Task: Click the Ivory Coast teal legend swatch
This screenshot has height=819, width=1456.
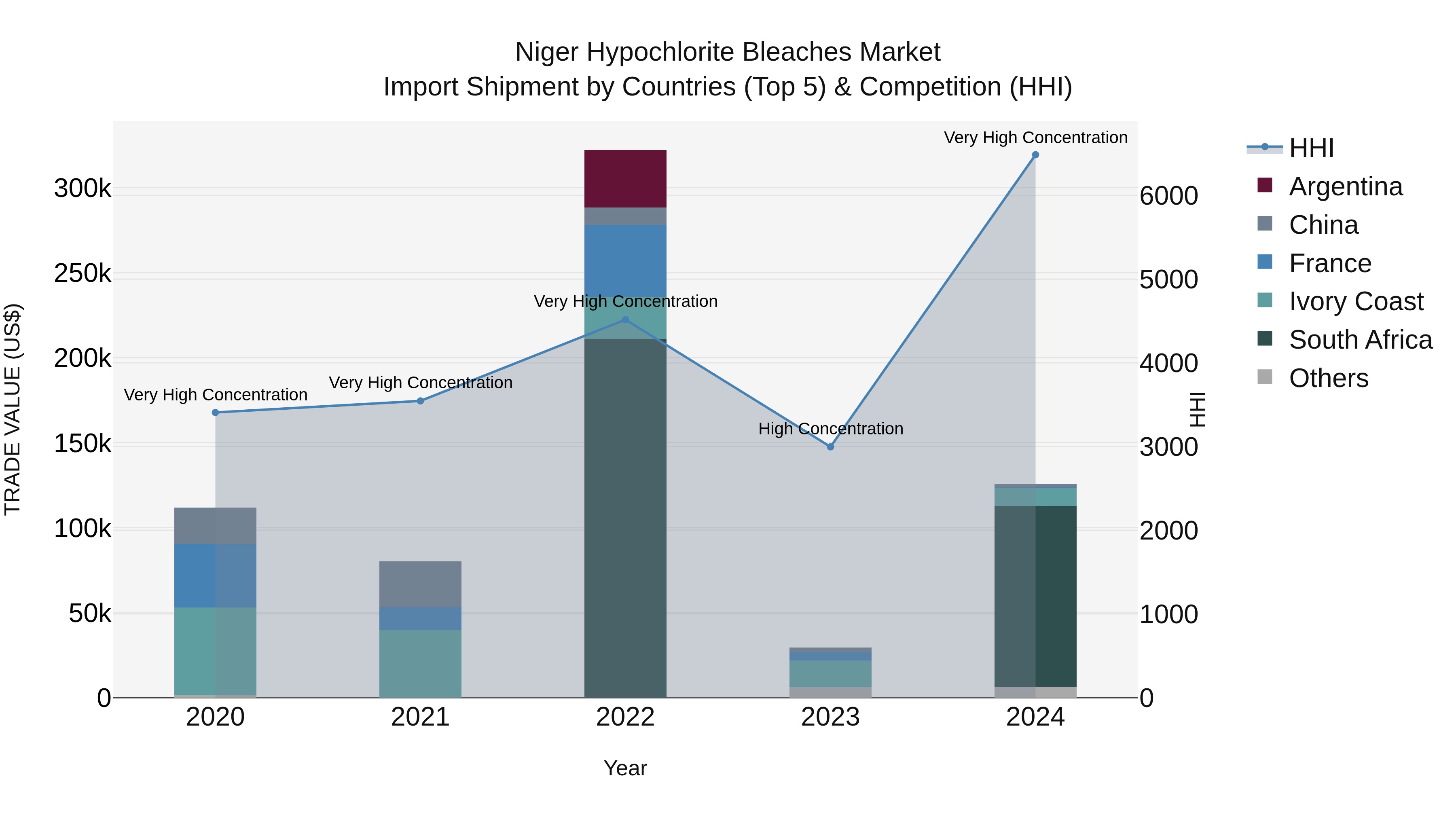Action: [x=1265, y=300]
